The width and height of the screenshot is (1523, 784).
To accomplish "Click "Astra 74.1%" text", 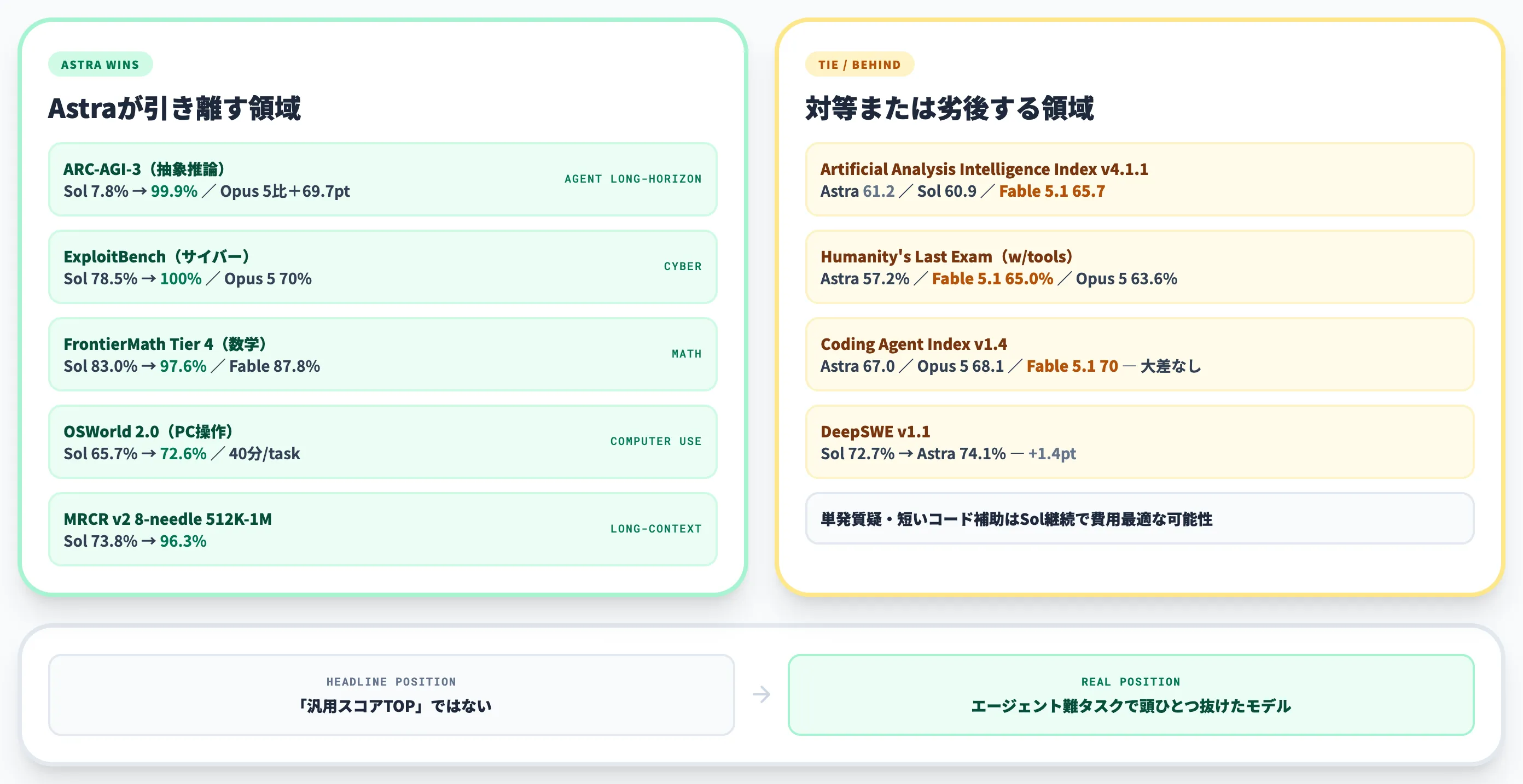I will click(961, 454).
